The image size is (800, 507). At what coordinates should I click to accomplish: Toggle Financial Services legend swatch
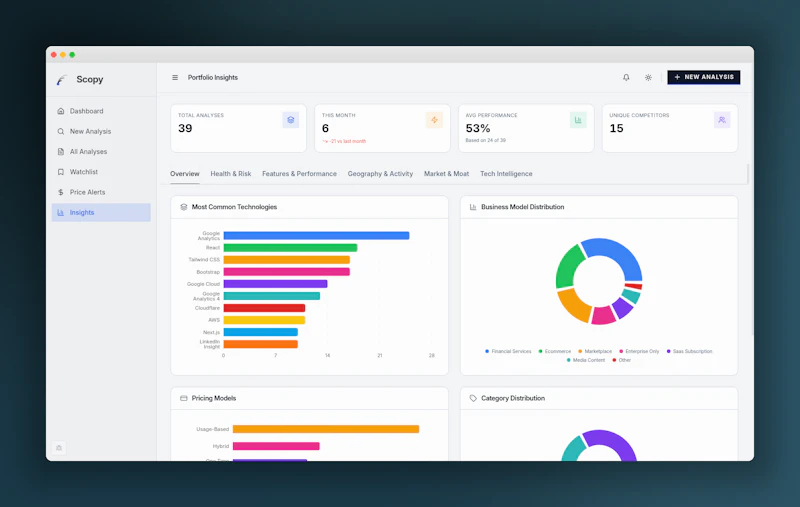coord(487,351)
